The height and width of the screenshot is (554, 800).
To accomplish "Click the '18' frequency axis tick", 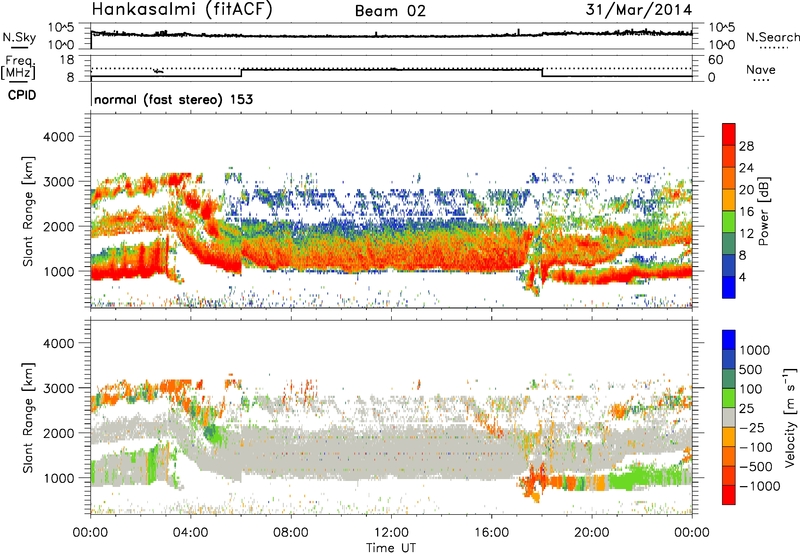I will click(x=67, y=60).
